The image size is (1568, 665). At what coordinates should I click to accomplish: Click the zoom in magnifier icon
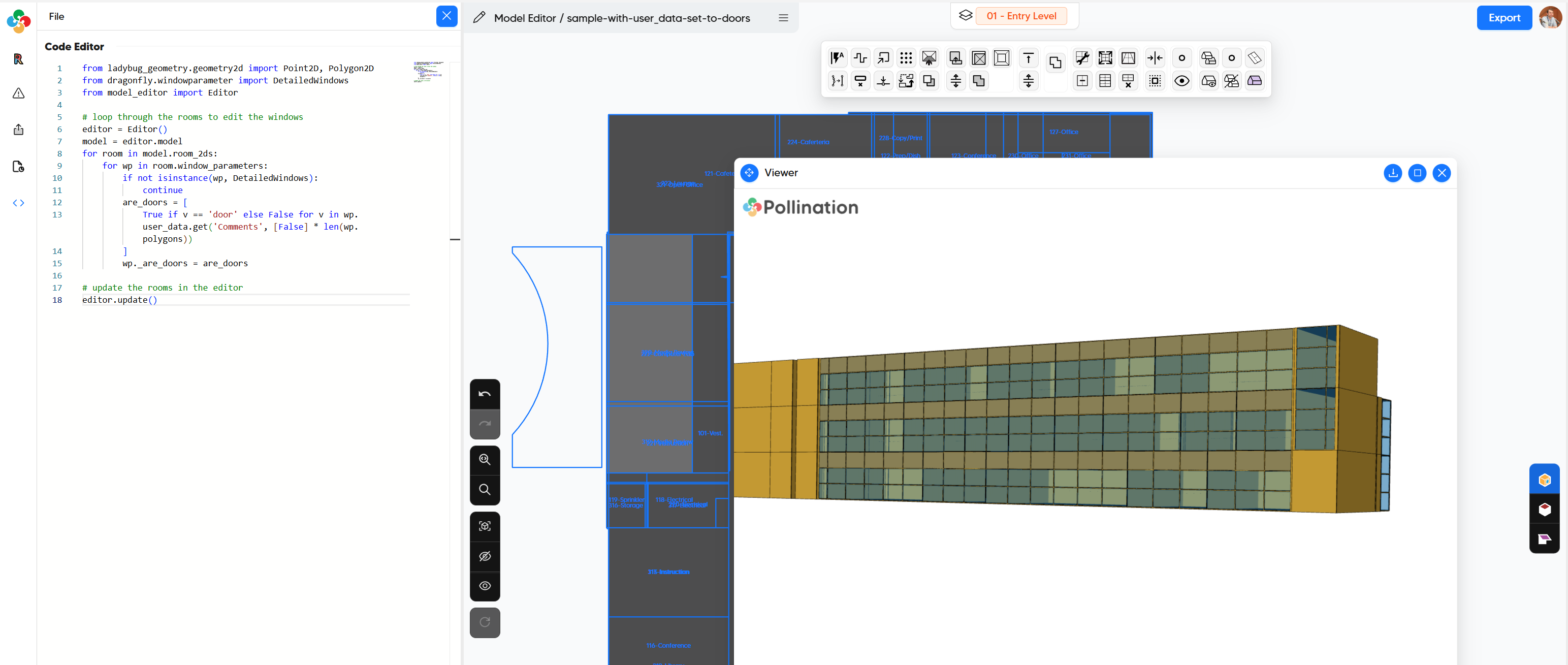click(485, 460)
